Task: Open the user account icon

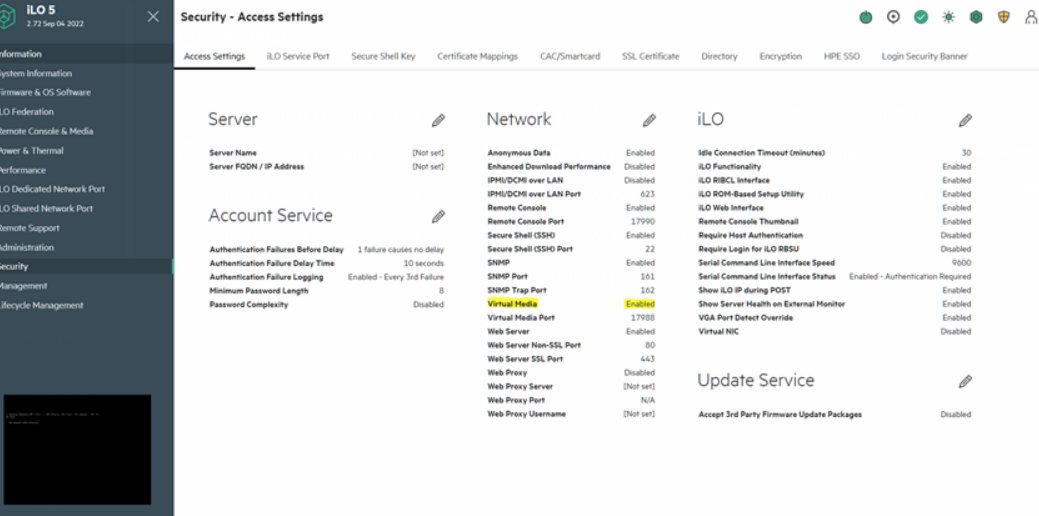Action: [1031, 17]
